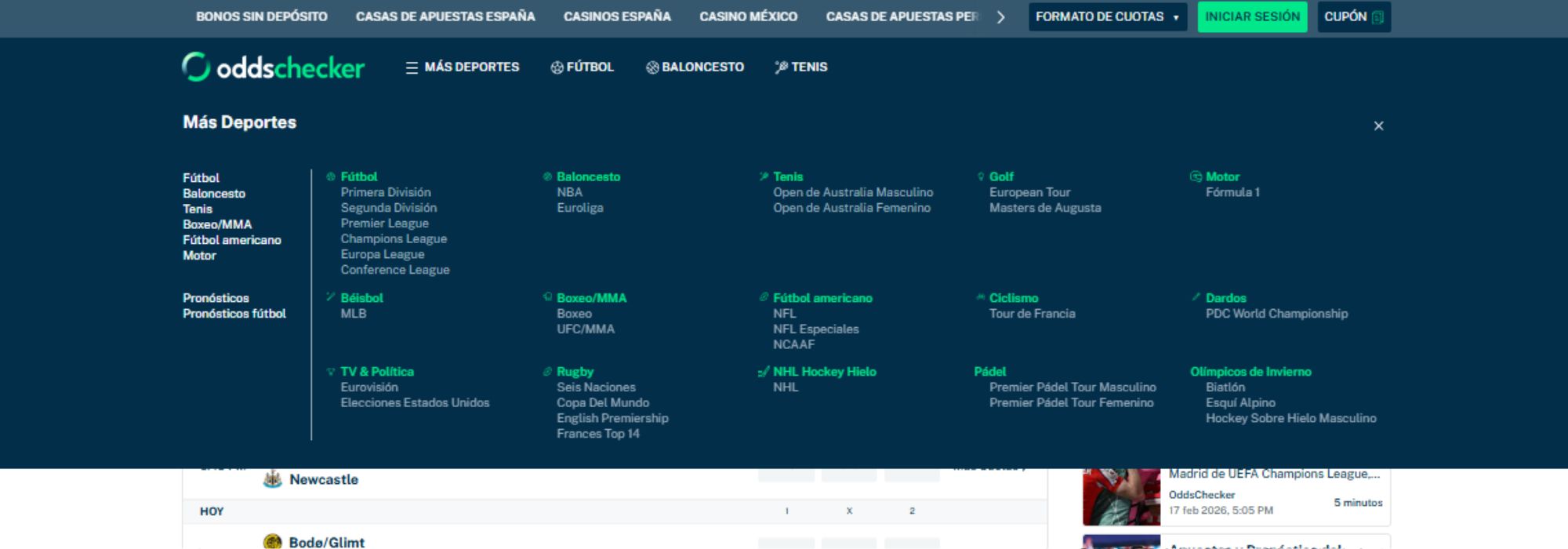Select Primera División under Fútbol
Viewport: 1568px width, 549px height.
(x=386, y=192)
